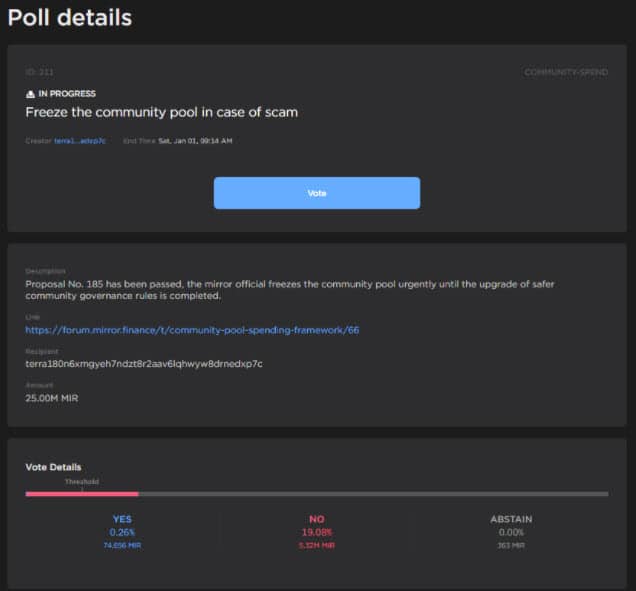Click the ABSTAIN vote result column
The image size is (636, 591).
tap(510, 532)
